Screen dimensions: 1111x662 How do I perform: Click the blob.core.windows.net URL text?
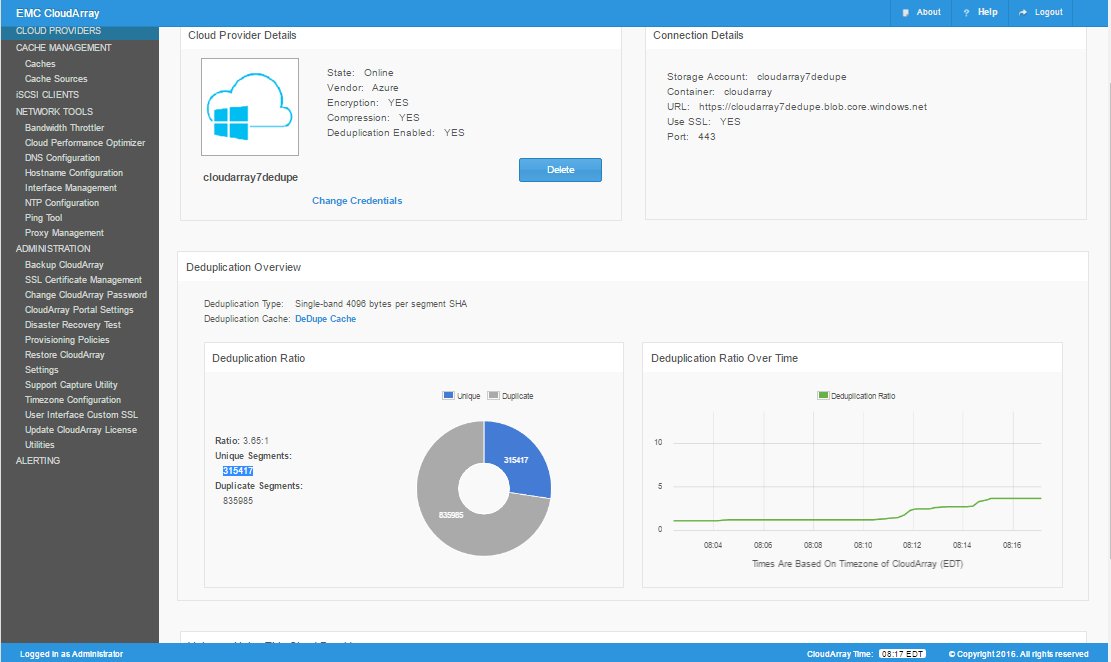click(813, 107)
